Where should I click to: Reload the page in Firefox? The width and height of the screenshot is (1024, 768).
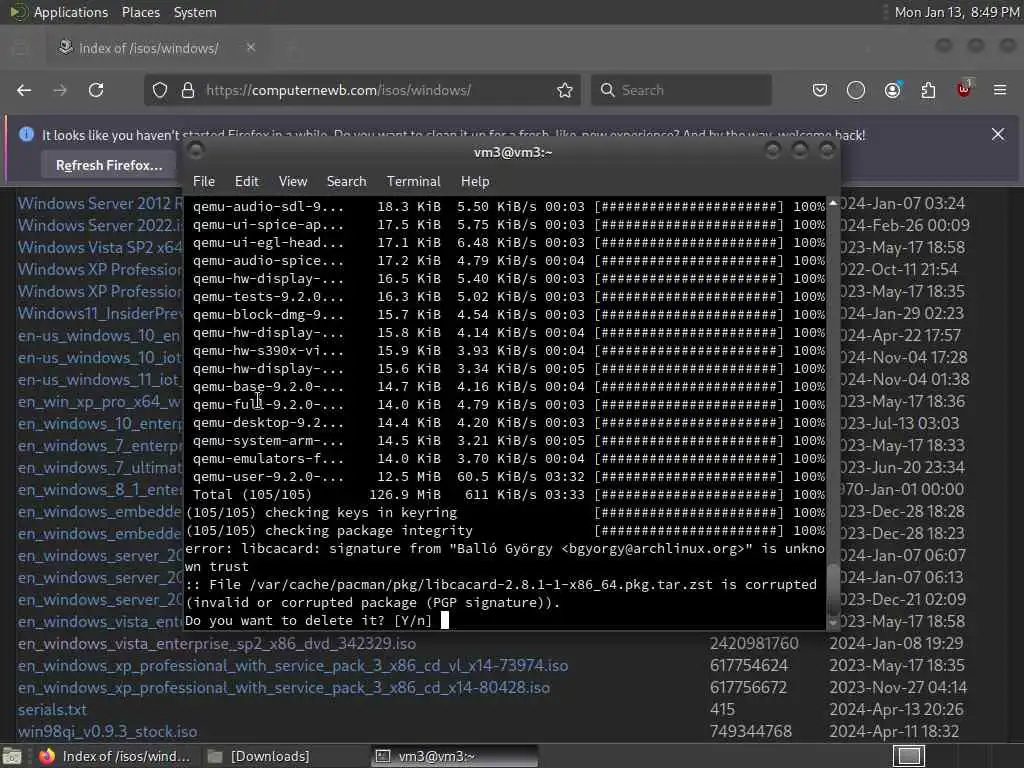point(96,90)
